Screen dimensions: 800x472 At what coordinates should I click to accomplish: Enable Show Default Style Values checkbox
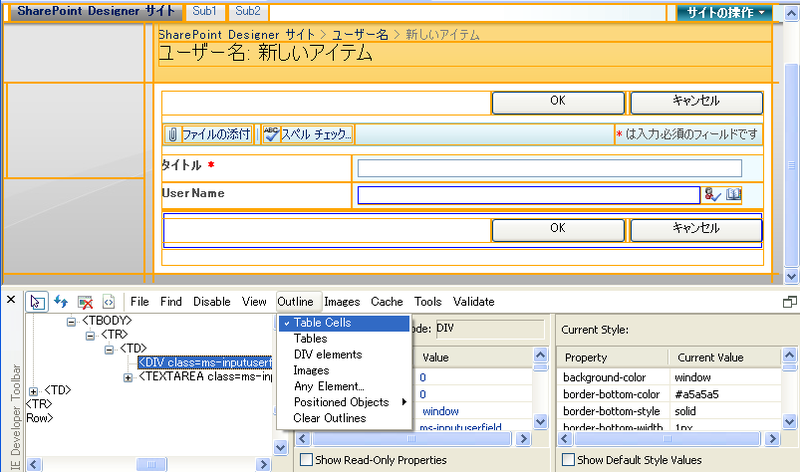coord(568,460)
